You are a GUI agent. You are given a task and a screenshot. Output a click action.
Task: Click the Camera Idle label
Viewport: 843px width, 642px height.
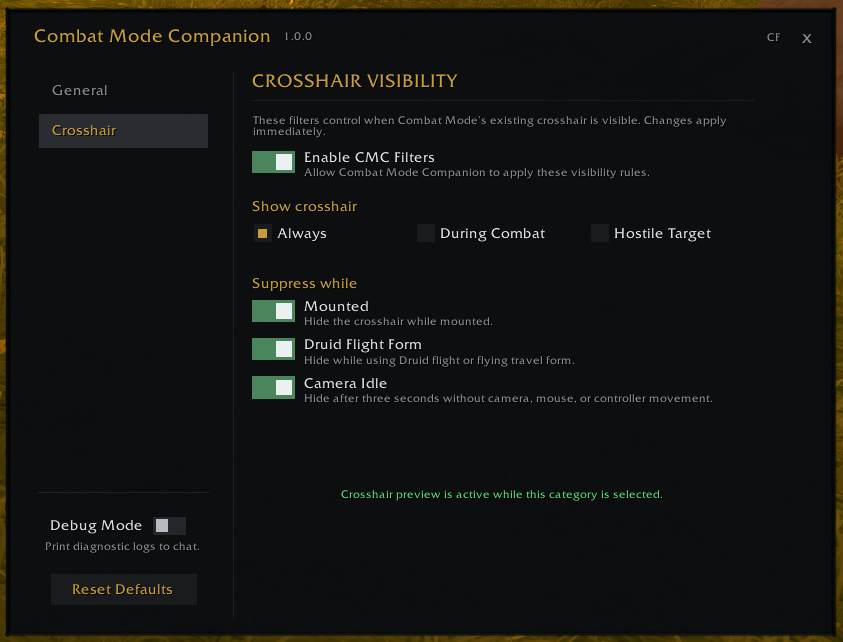[x=345, y=383]
